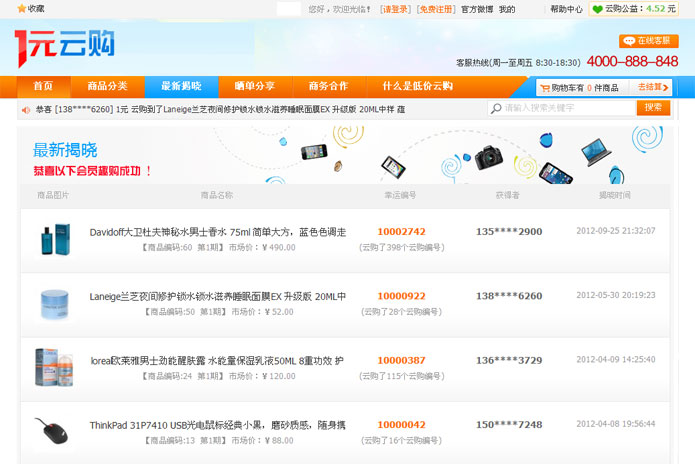The image size is (695, 464).
Task: Click the 去结算 checkout button
Action: pyautogui.click(x=653, y=87)
